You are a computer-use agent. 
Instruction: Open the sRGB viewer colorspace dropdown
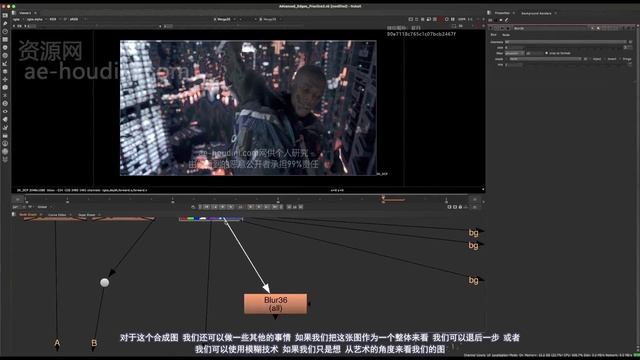click(76, 19)
